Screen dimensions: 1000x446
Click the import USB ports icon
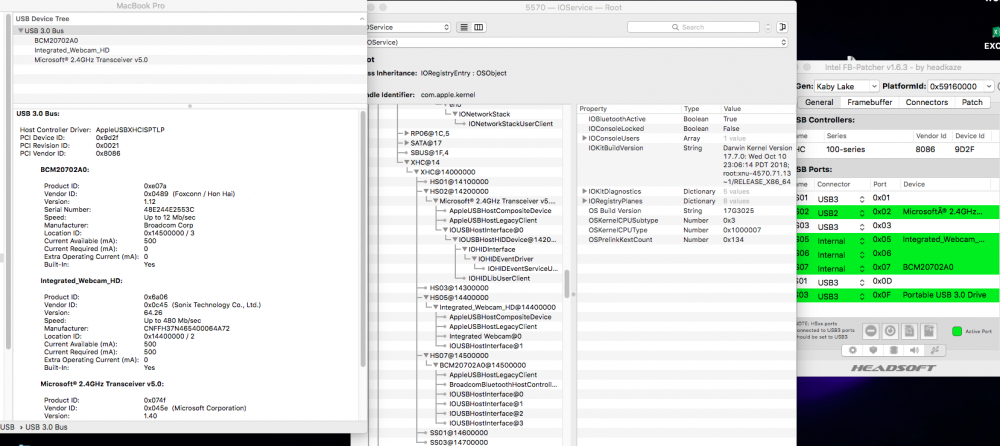coord(910,331)
